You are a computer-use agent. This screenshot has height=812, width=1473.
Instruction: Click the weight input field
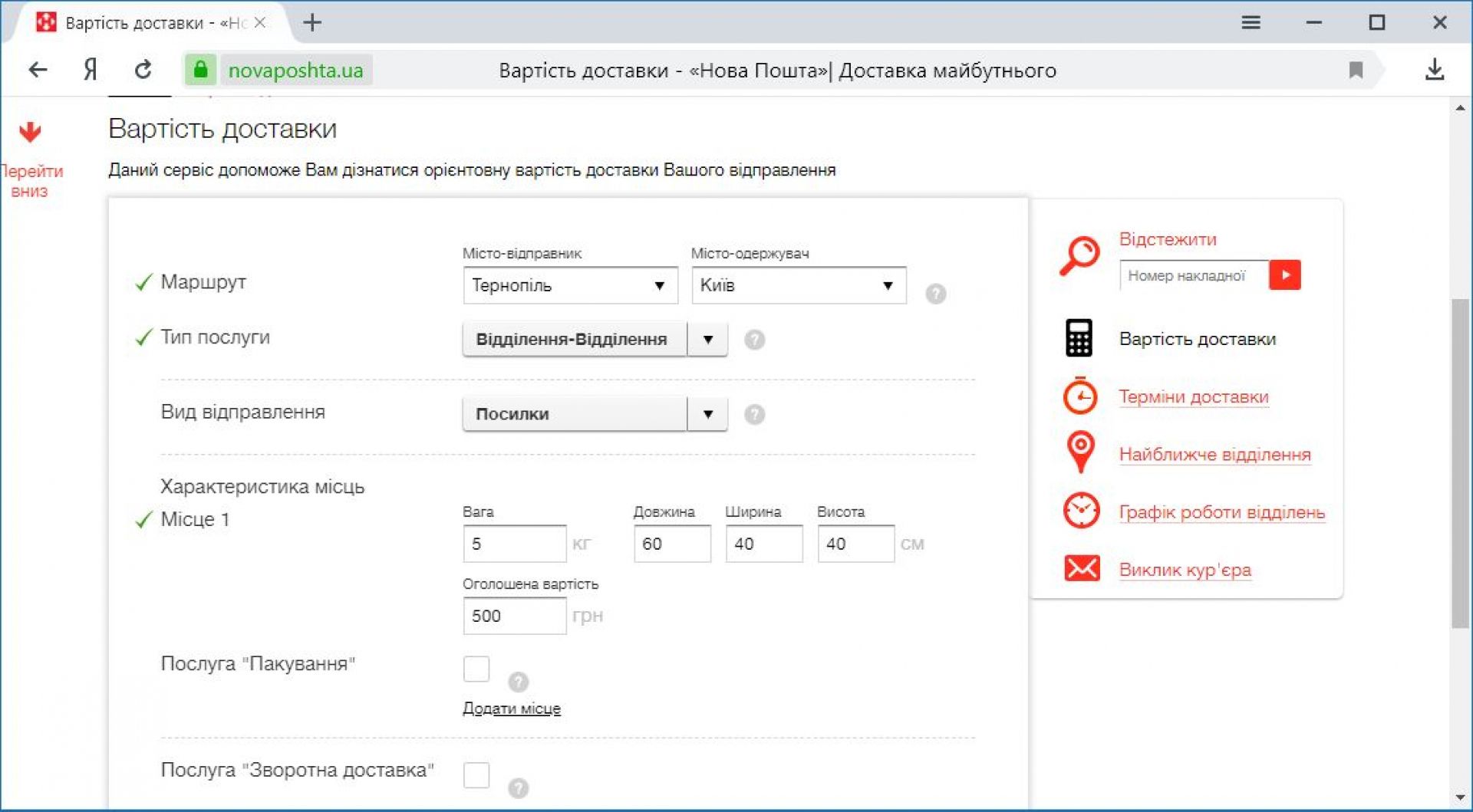coord(514,544)
